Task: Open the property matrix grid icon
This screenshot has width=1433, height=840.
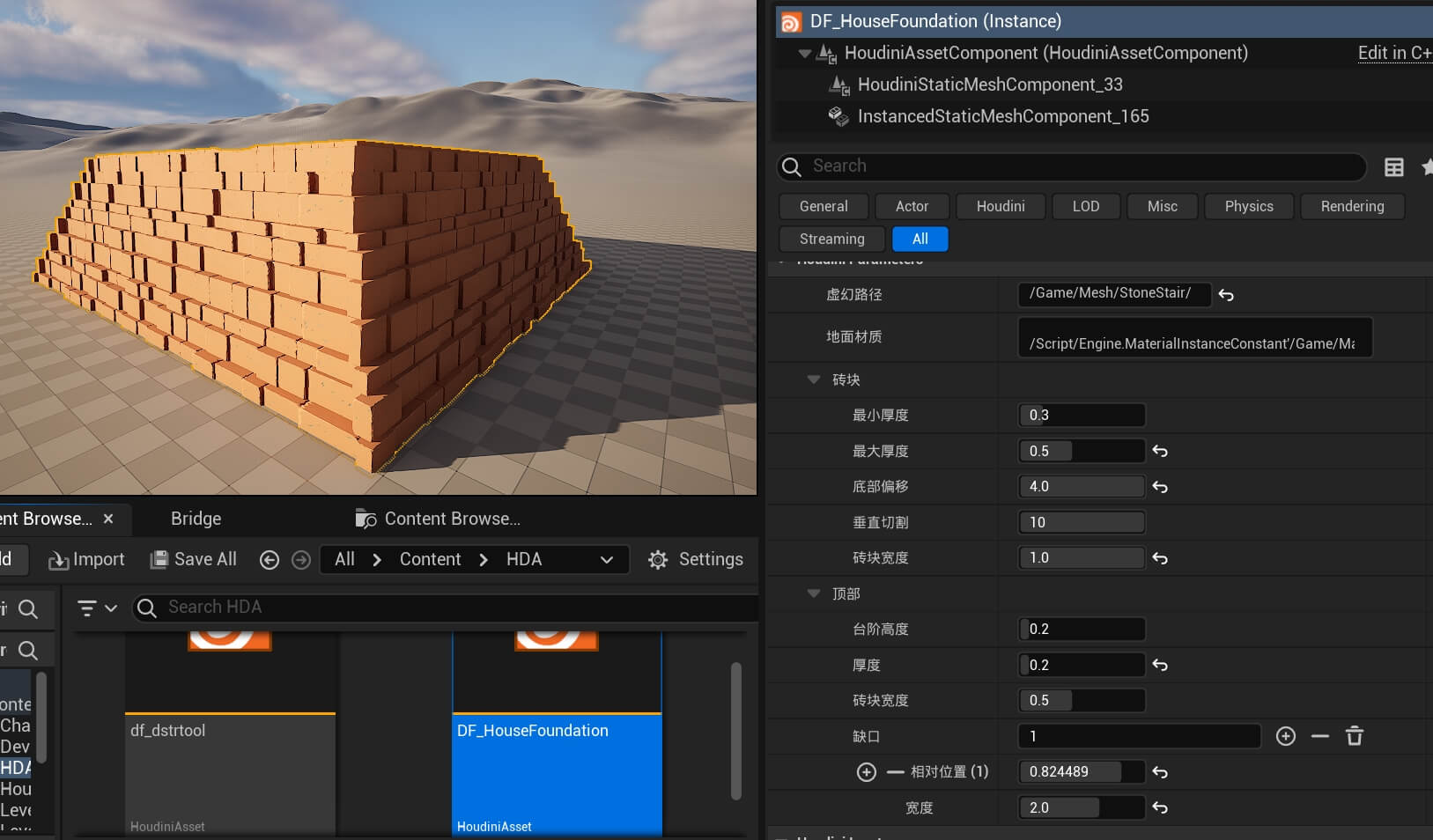Action: pyautogui.click(x=1394, y=167)
